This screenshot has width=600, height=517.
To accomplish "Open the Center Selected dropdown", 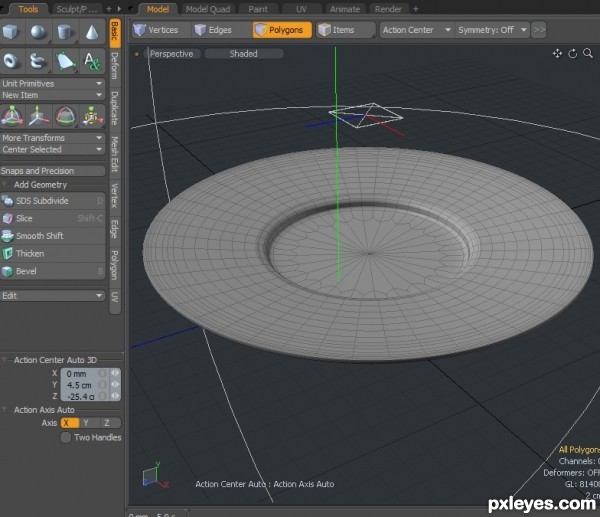I will (x=52, y=149).
